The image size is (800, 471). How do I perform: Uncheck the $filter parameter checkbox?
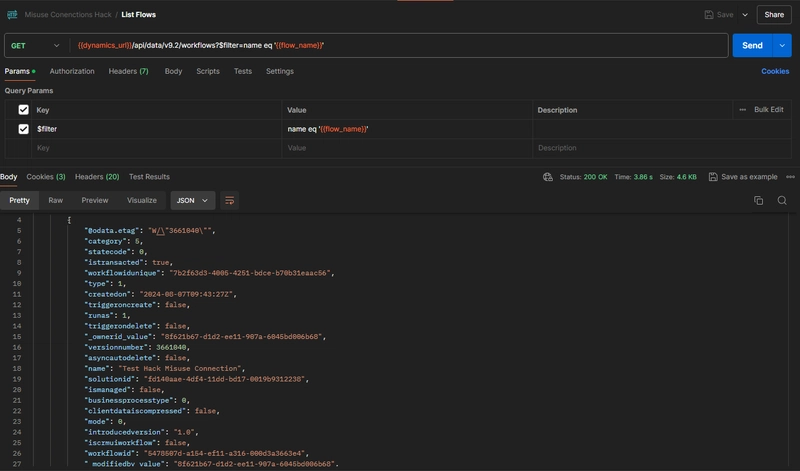24,129
